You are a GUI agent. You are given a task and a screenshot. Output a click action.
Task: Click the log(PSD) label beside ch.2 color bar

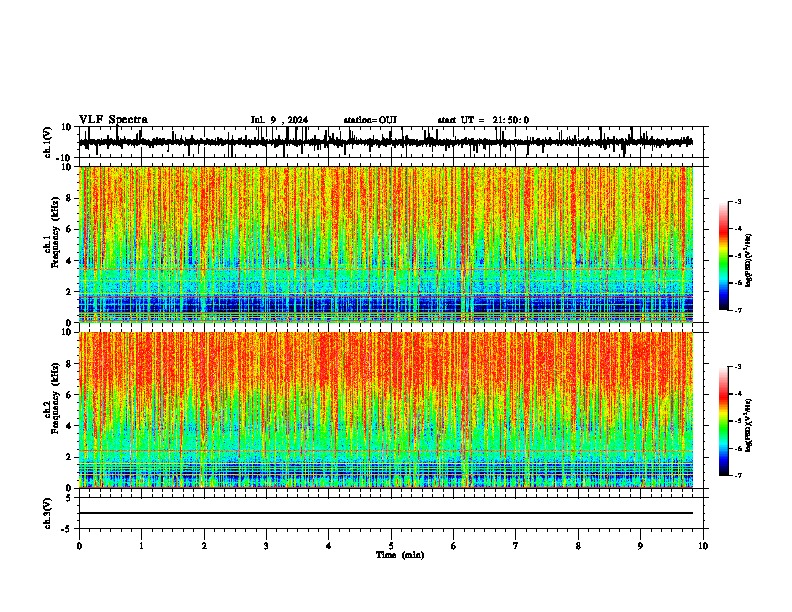coord(749,425)
